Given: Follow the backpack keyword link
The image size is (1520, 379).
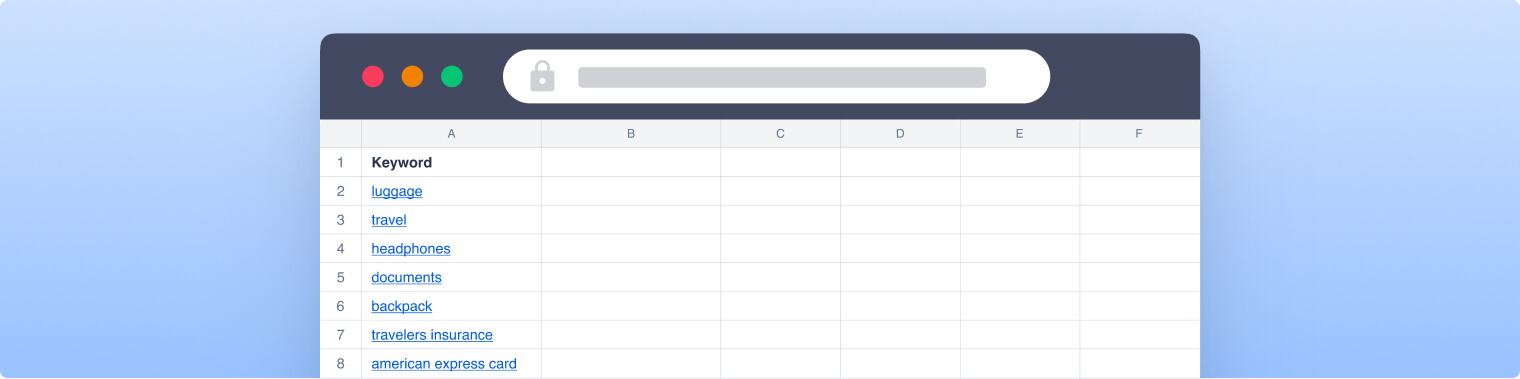Looking at the screenshot, I should (402, 306).
